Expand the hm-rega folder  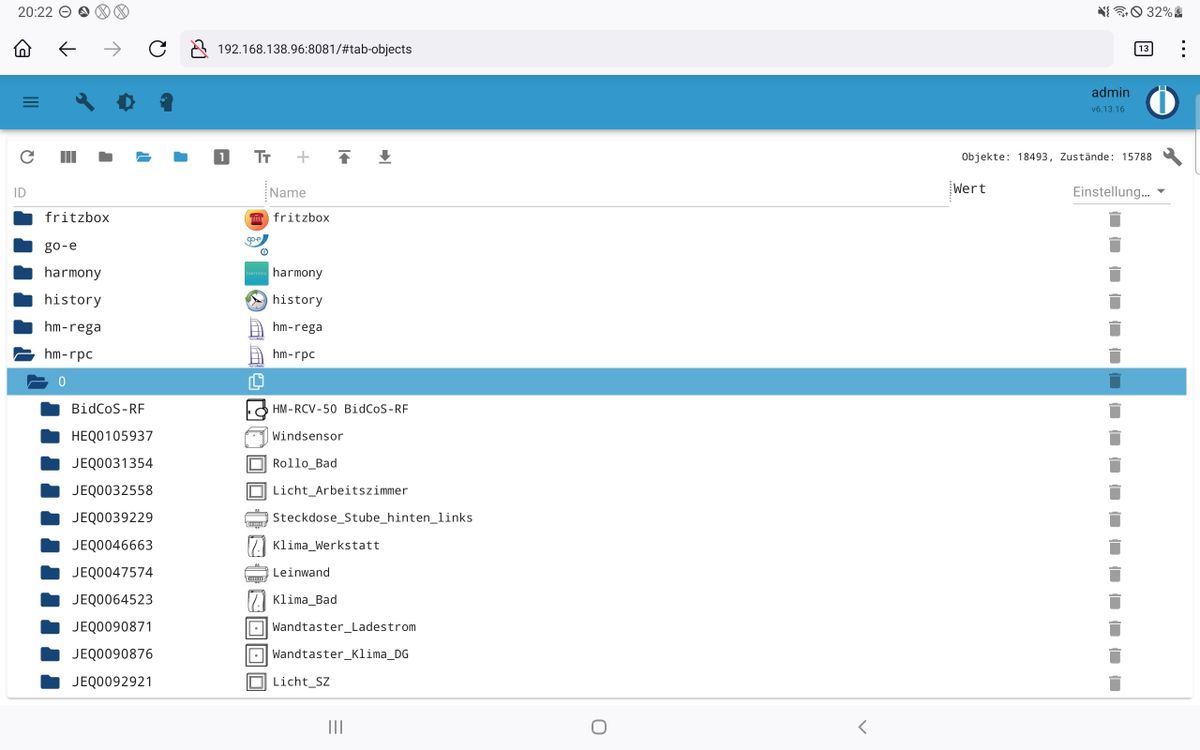23,327
